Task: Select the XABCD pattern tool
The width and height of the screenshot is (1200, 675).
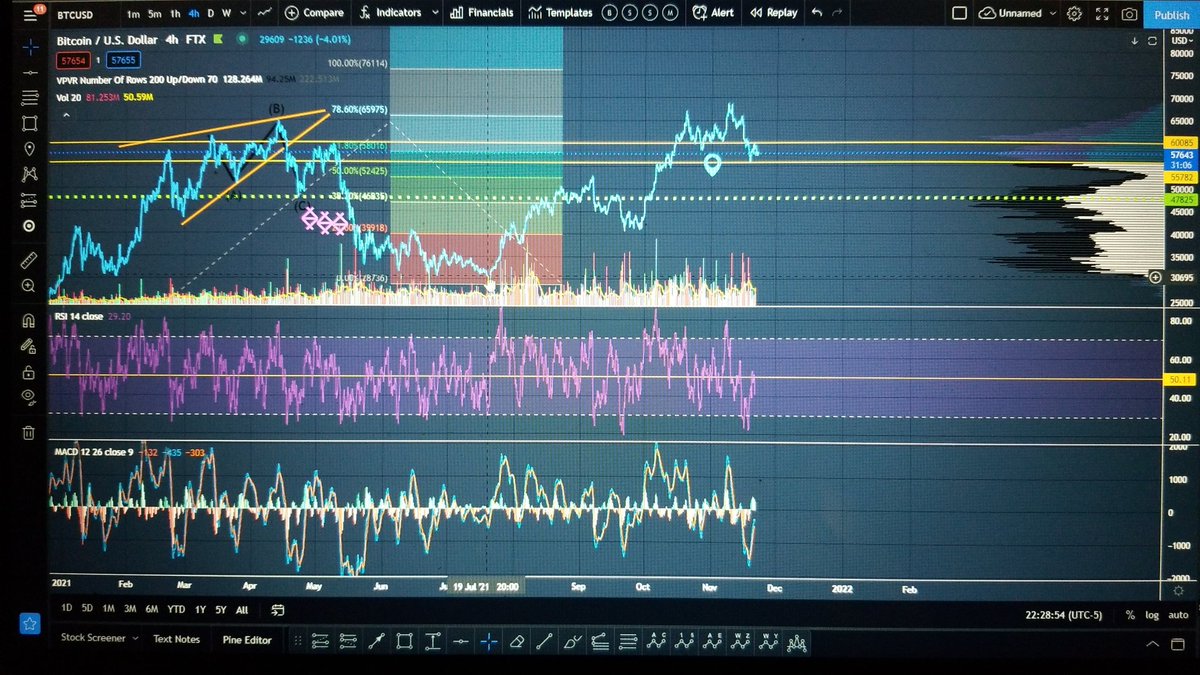Action: [29, 175]
